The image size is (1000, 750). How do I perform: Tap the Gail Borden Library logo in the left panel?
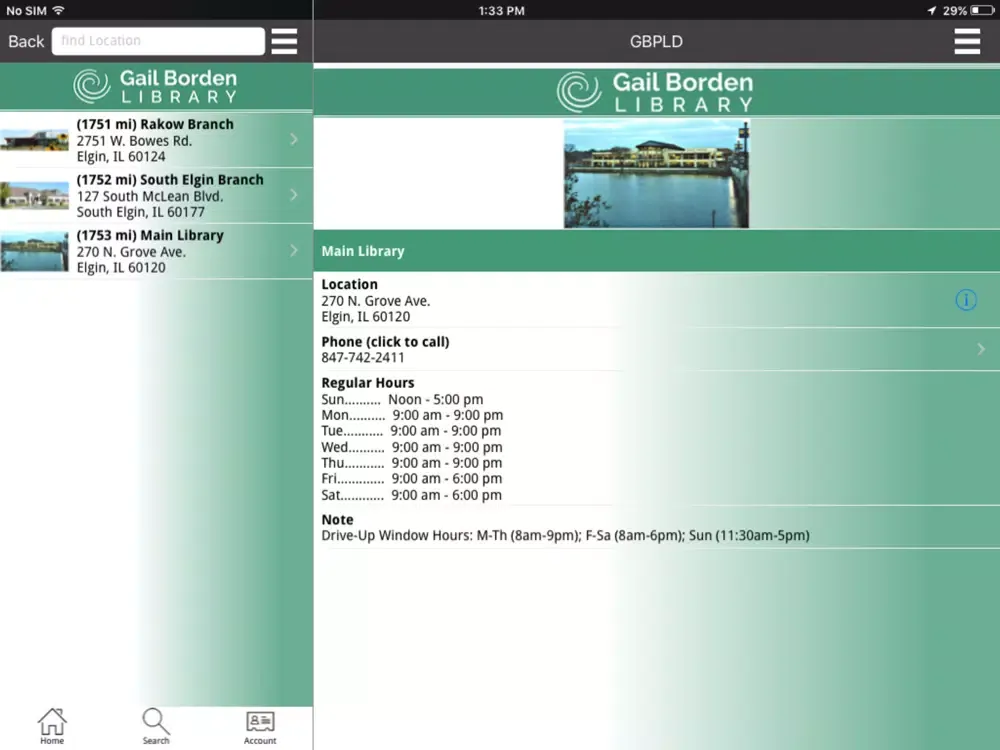(155, 87)
